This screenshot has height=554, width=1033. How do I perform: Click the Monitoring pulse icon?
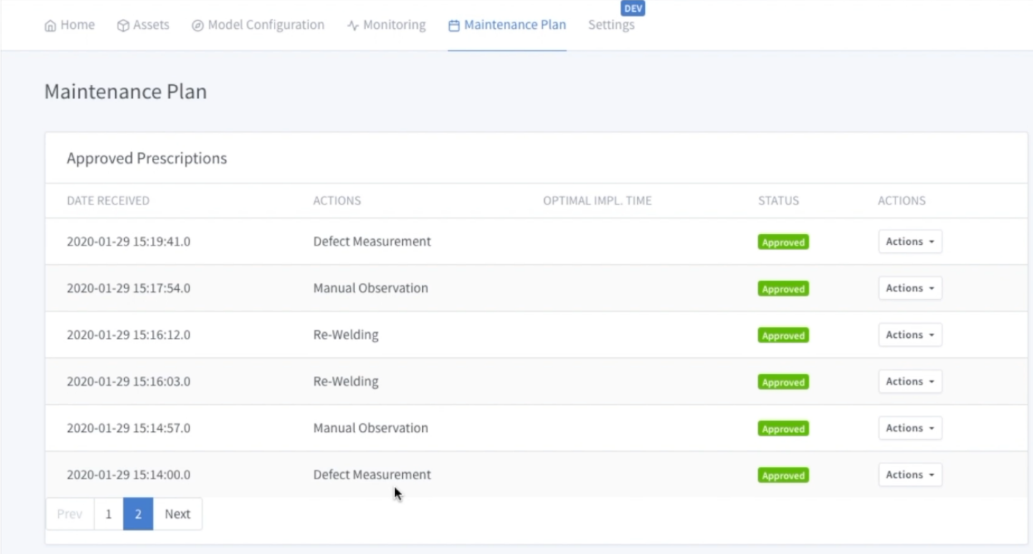coord(353,26)
